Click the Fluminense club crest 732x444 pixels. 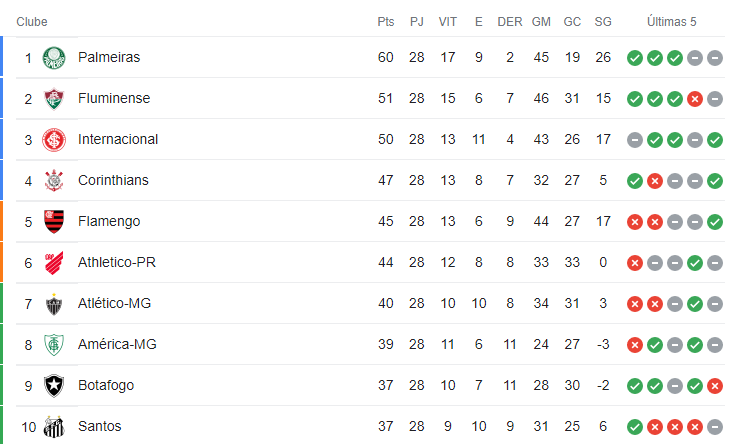coord(54,99)
